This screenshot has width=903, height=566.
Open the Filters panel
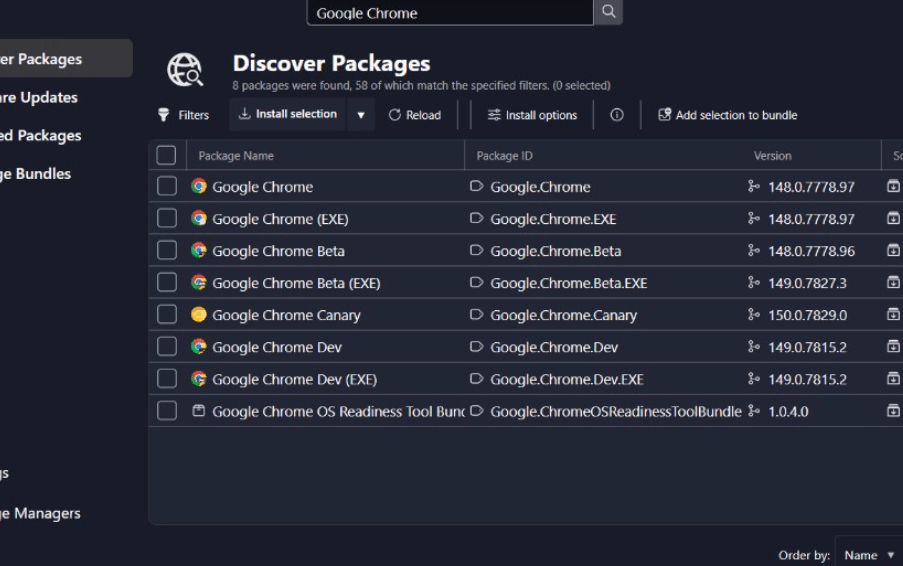pyautogui.click(x=184, y=115)
